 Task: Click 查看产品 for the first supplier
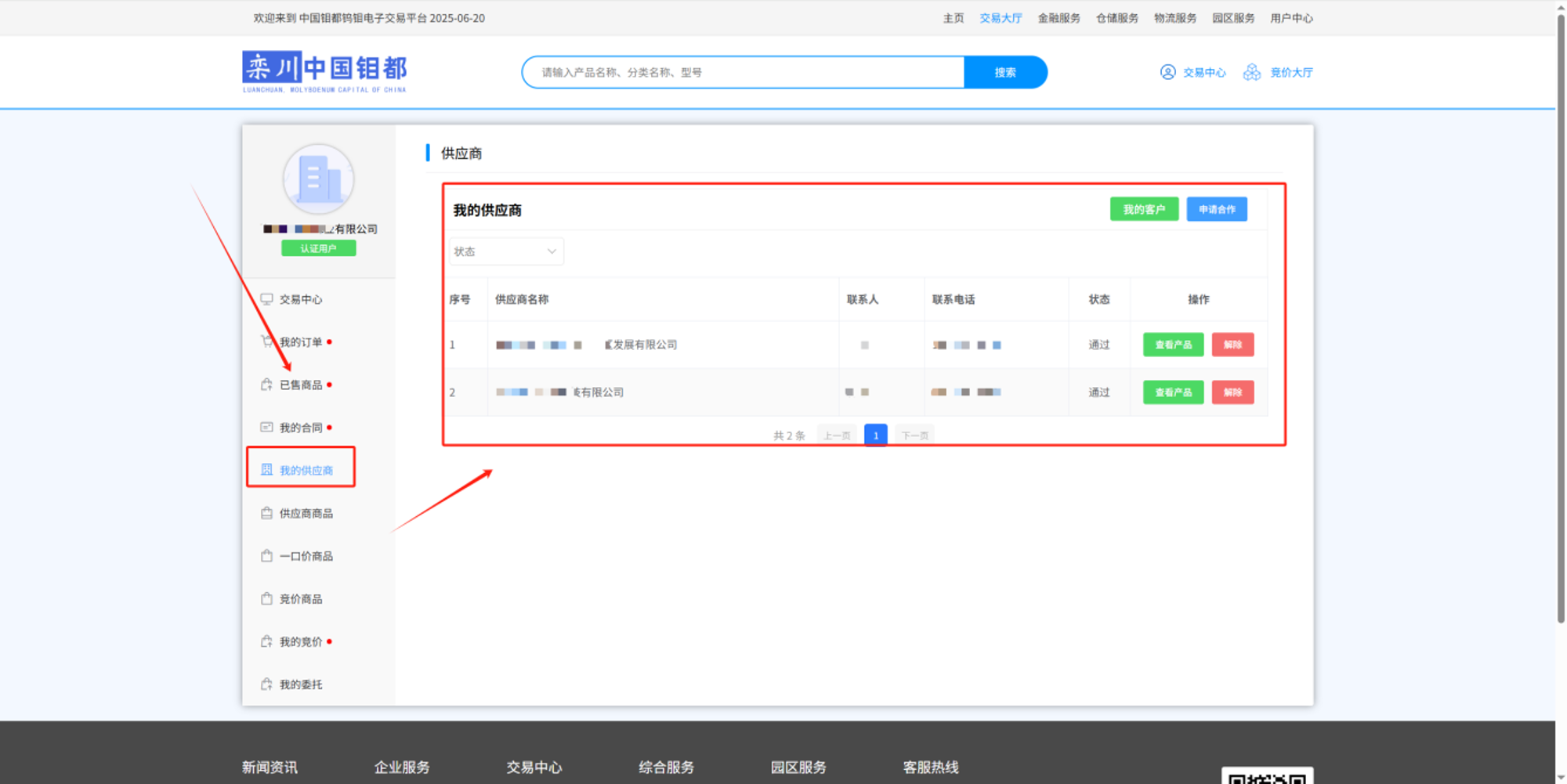click(x=1173, y=345)
